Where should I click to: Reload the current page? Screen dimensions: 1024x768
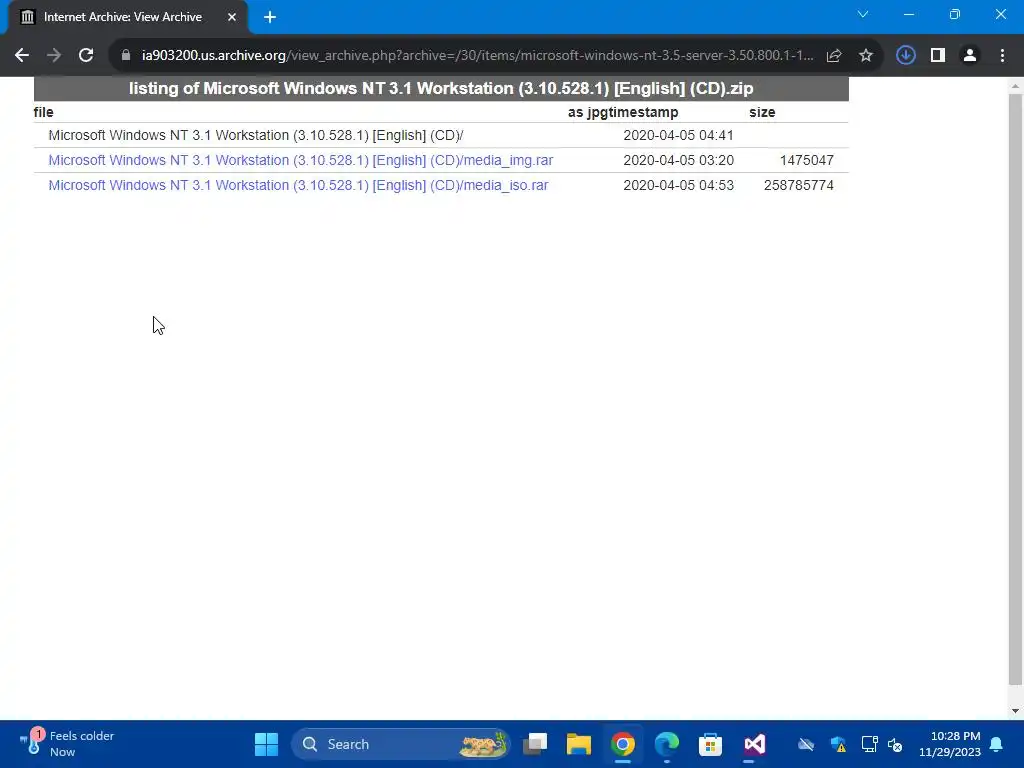pyautogui.click(x=86, y=56)
